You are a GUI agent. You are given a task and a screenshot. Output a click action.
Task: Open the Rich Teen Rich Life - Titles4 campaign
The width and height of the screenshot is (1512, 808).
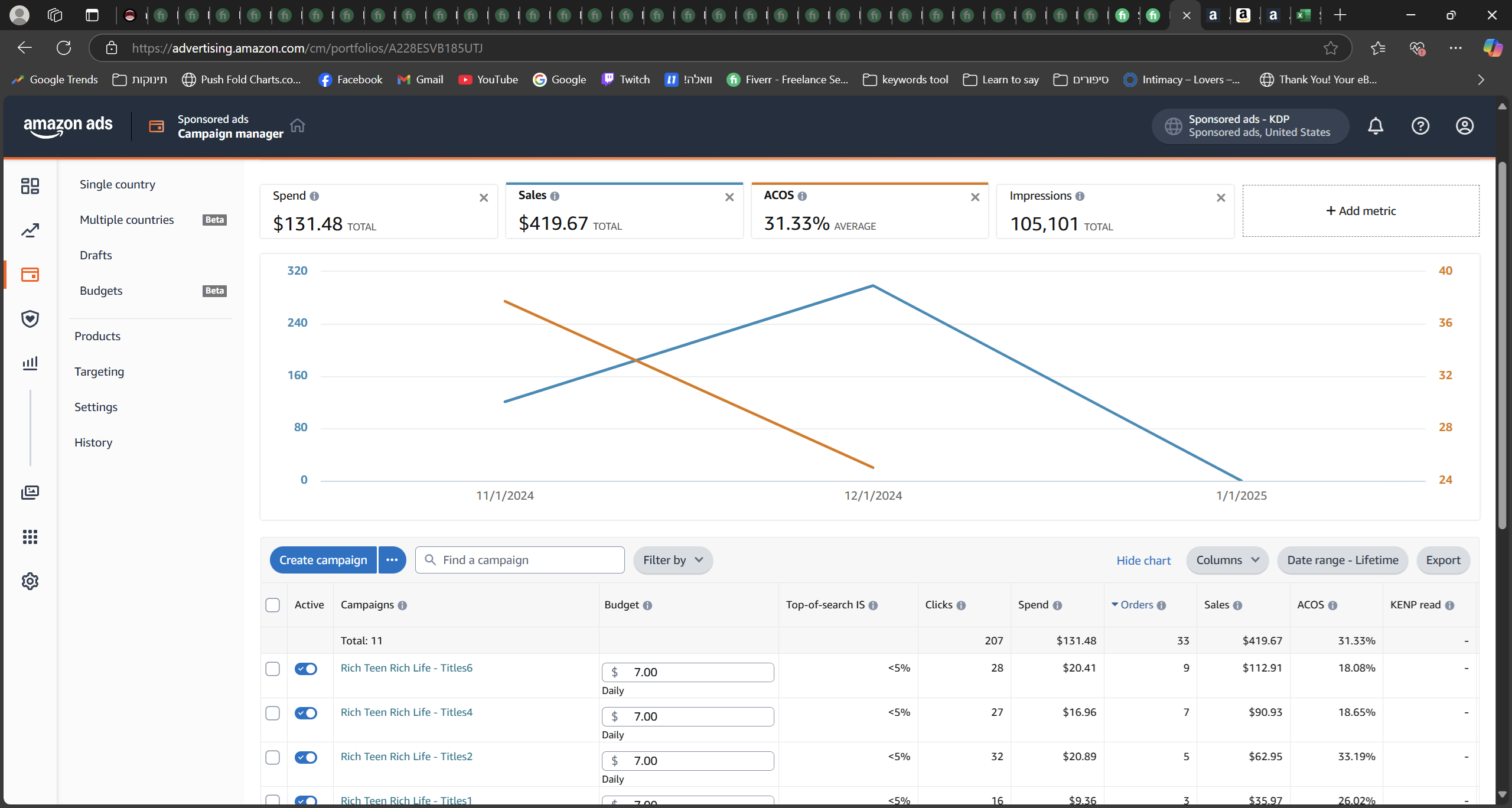pyautogui.click(x=406, y=712)
